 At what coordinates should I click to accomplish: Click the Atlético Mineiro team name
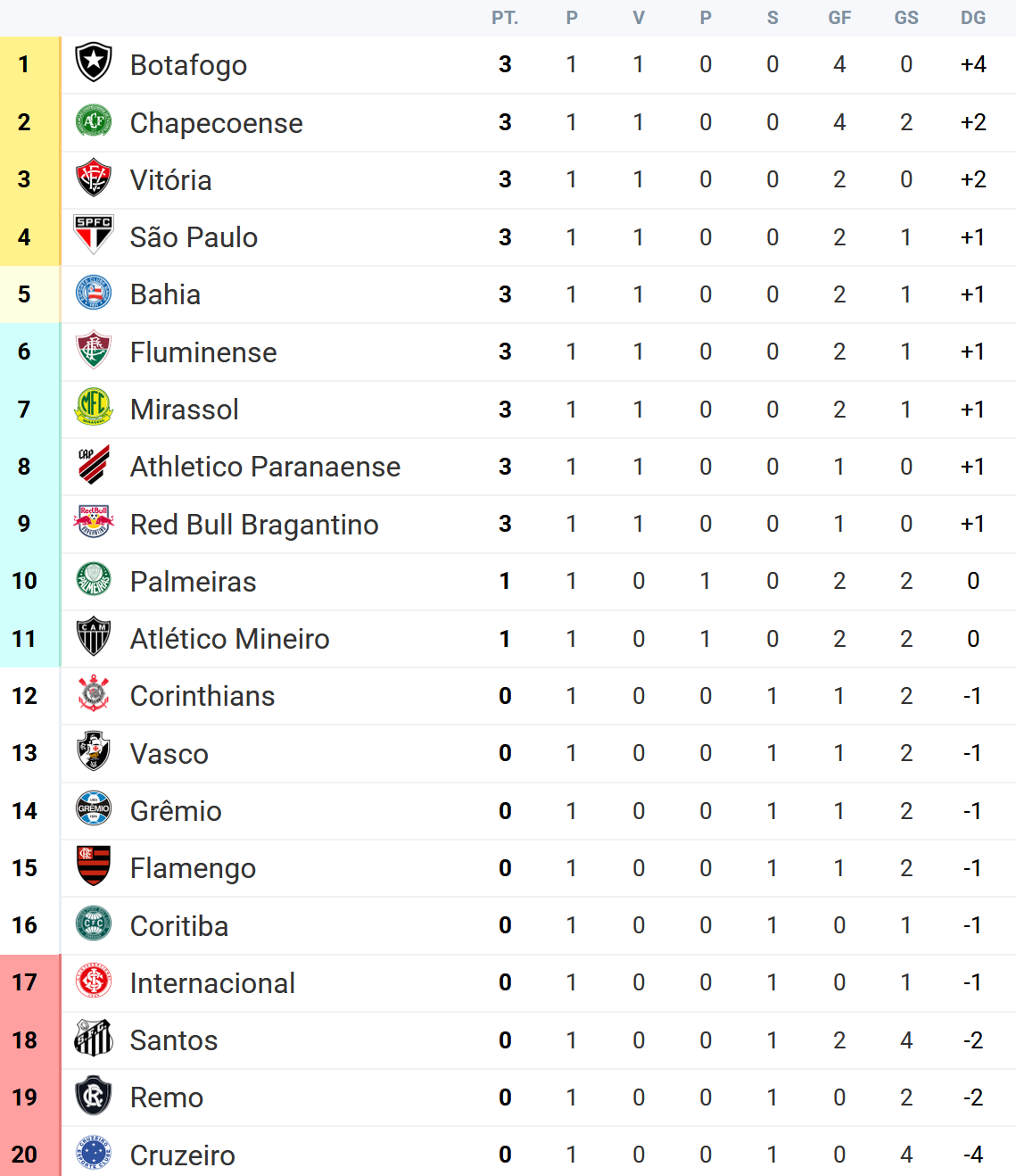(x=229, y=639)
